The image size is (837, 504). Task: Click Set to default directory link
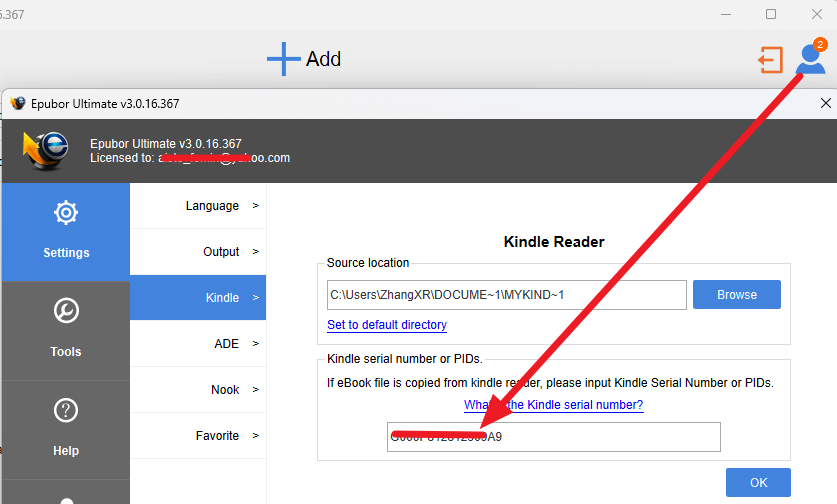pyautogui.click(x=387, y=325)
